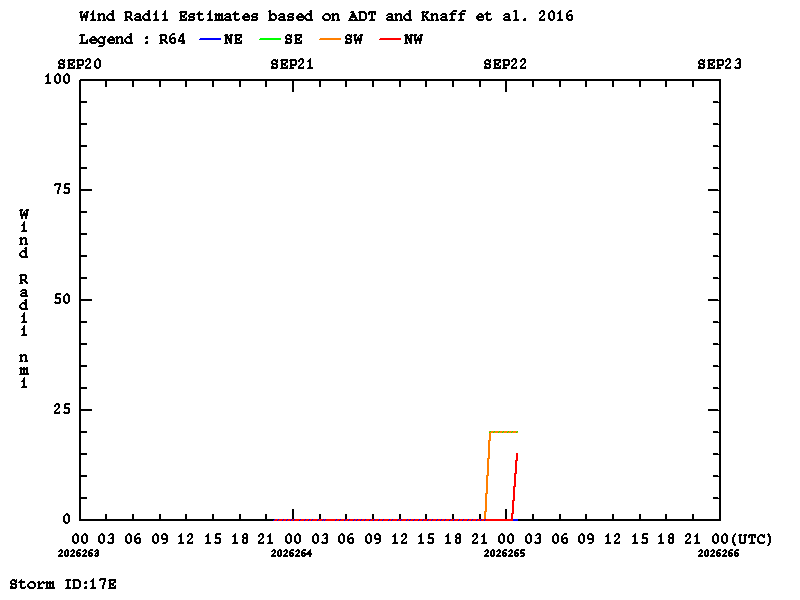Screen dimensions: 800x600
Task: Click the 25 y-axis label
Action: coord(62,409)
